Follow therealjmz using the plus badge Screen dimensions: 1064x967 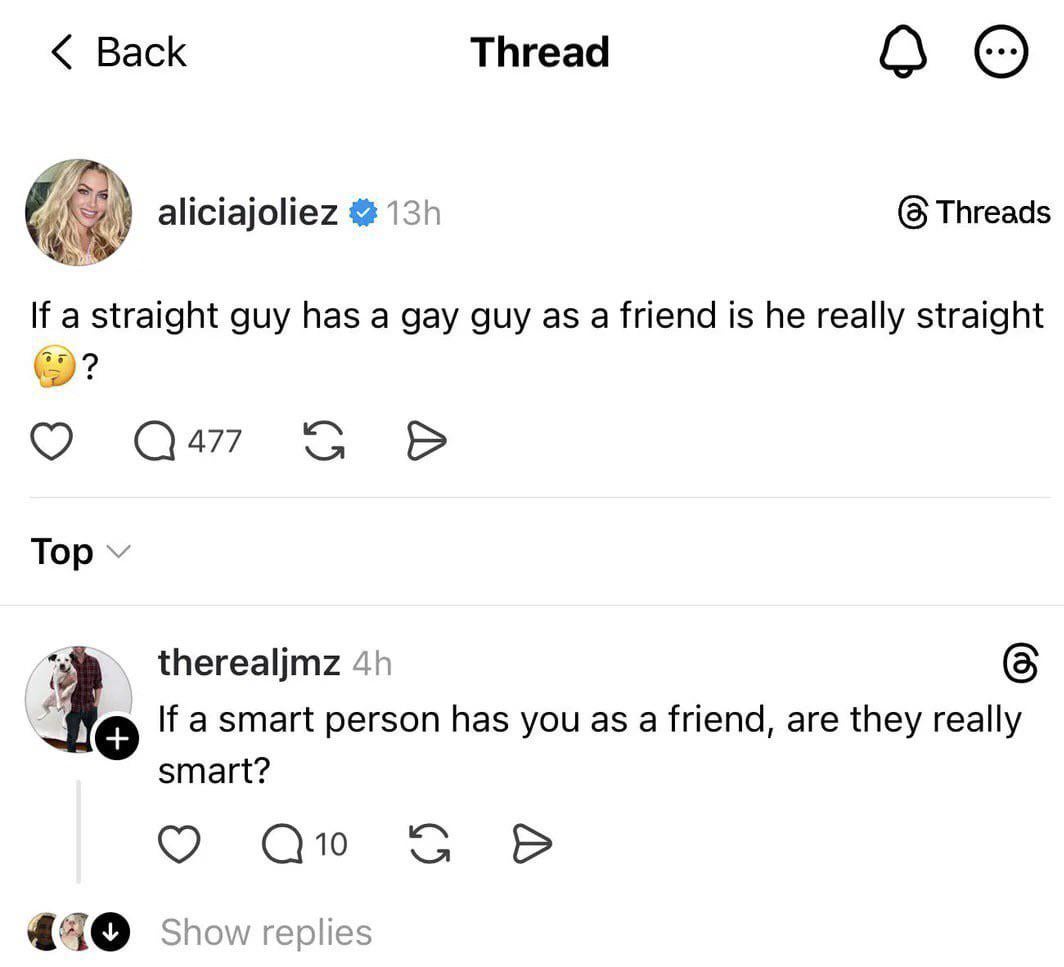pos(117,740)
